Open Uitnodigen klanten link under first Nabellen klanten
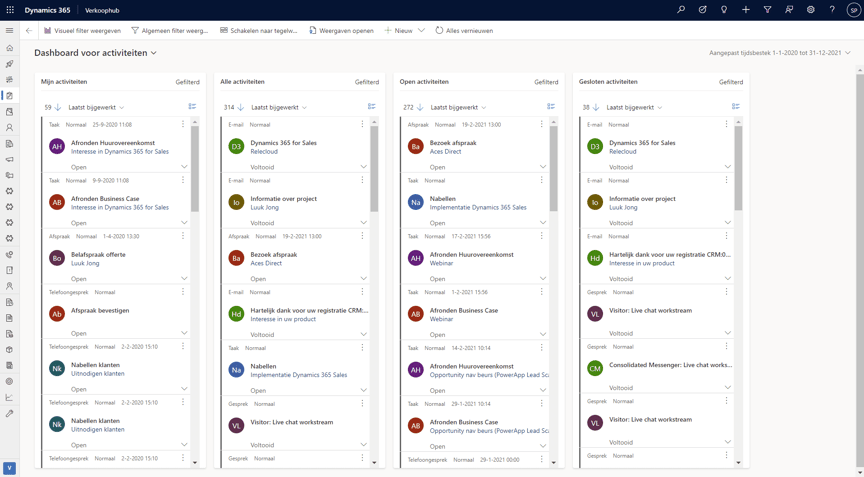Viewport: 864px width, 477px height. click(98, 373)
